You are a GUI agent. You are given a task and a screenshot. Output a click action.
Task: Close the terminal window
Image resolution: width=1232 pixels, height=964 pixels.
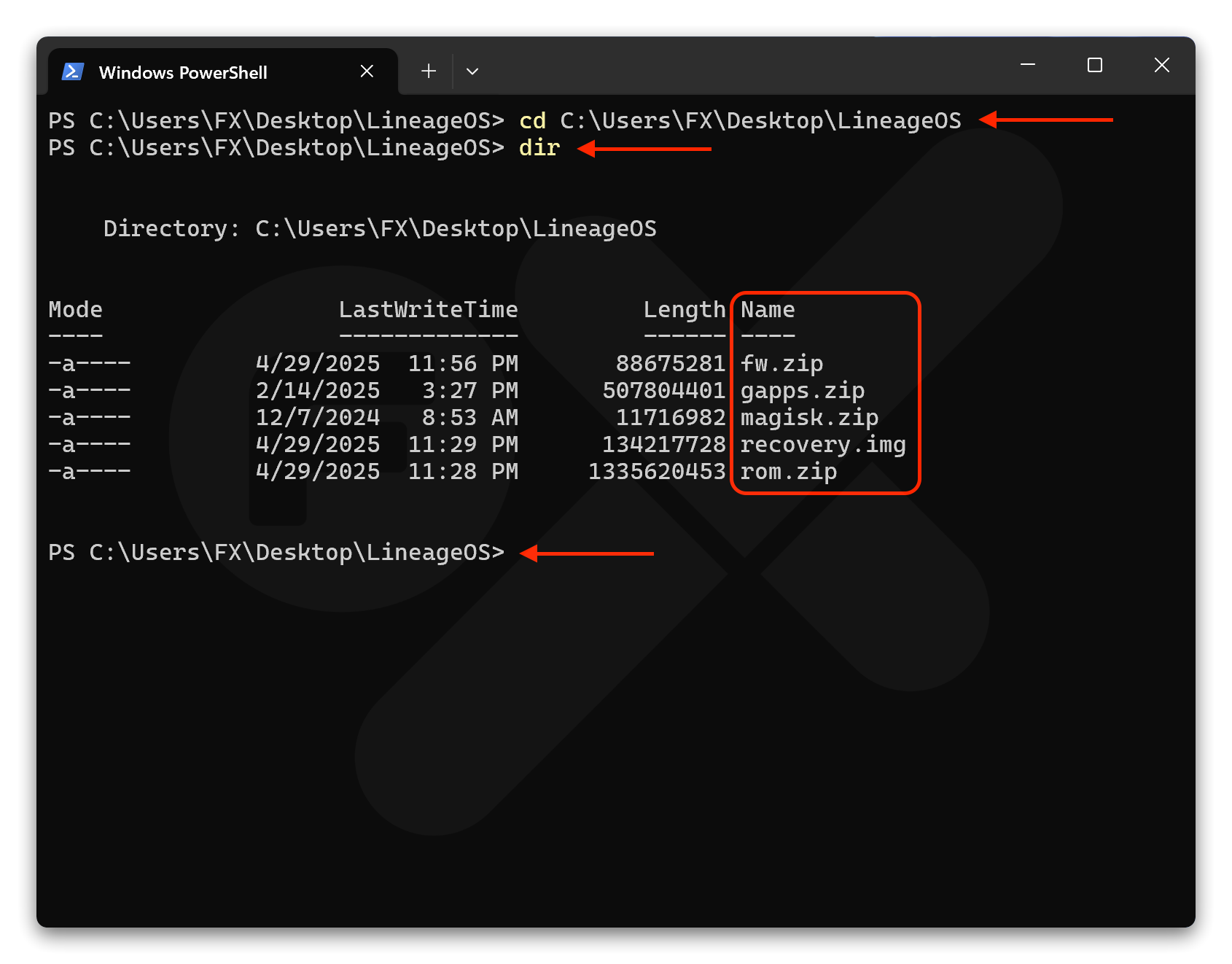pos(1161,66)
